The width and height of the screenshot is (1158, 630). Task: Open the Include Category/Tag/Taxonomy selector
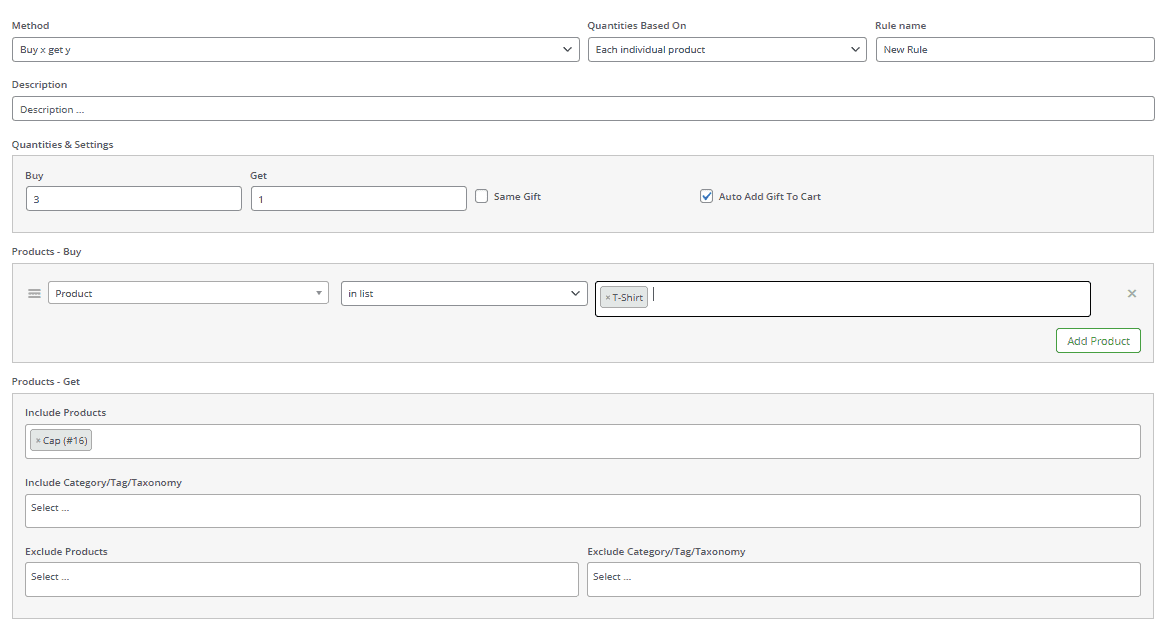(x=582, y=510)
